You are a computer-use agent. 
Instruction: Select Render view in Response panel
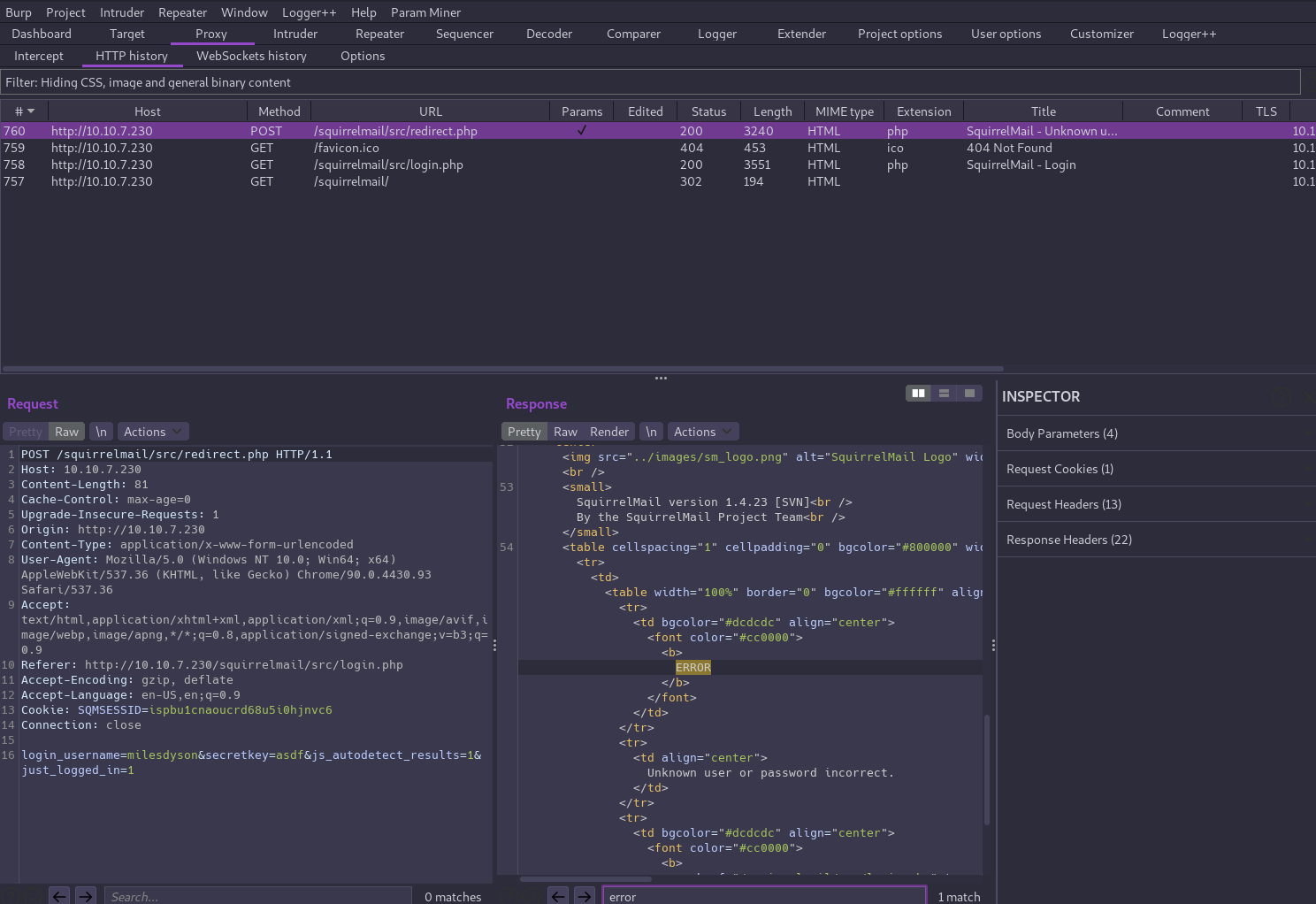point(609,432)
